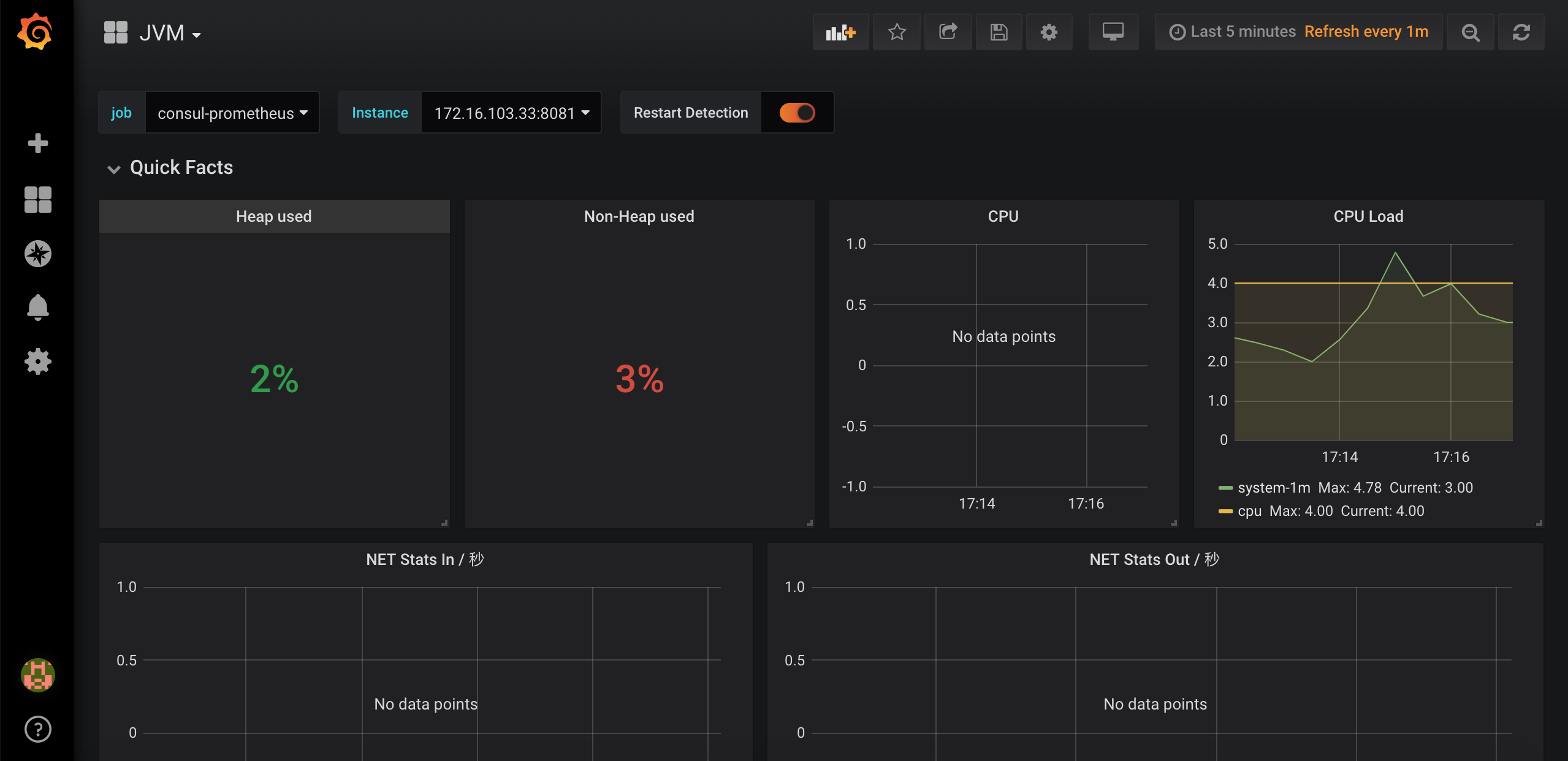The height and width of the screenshot is (761, 1568).
Task: Click 'No data points' in the CPU panel
Action: tap(1003, 336)
